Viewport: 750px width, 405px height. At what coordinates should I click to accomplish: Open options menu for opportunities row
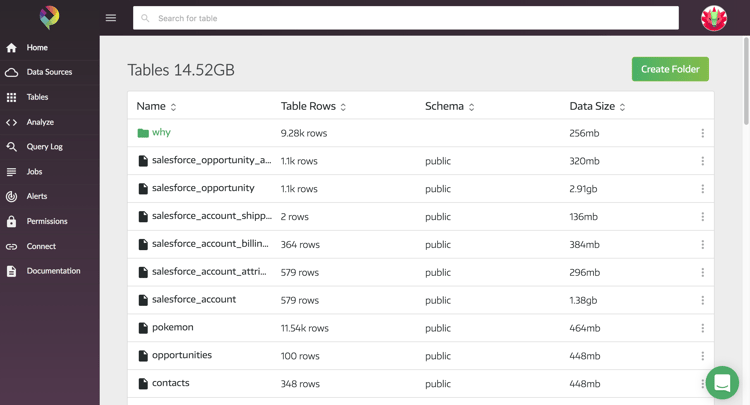click(702, 356)
